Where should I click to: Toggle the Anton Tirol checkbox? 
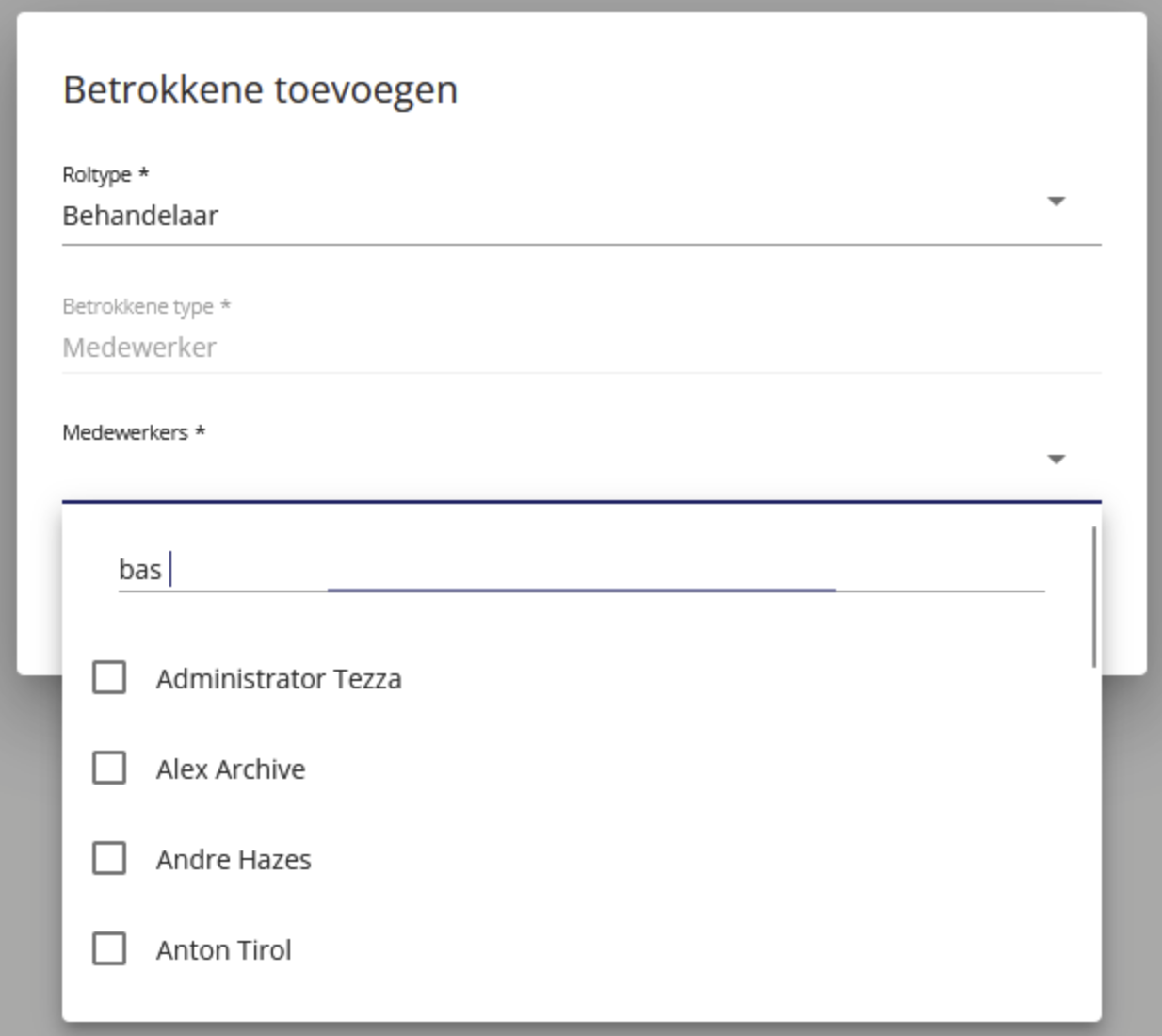point(109,948)
